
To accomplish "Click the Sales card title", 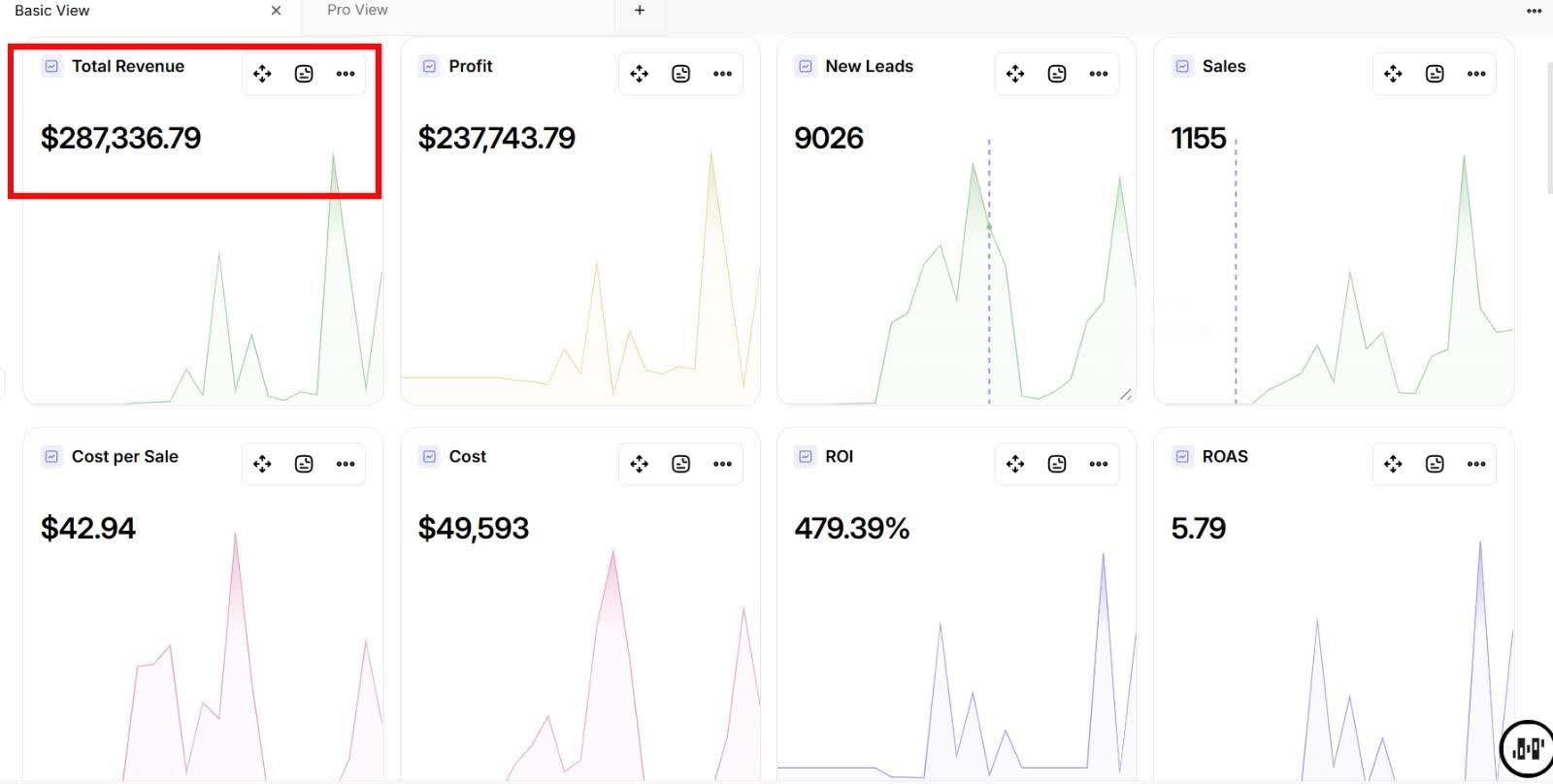I will [1224, 66].
